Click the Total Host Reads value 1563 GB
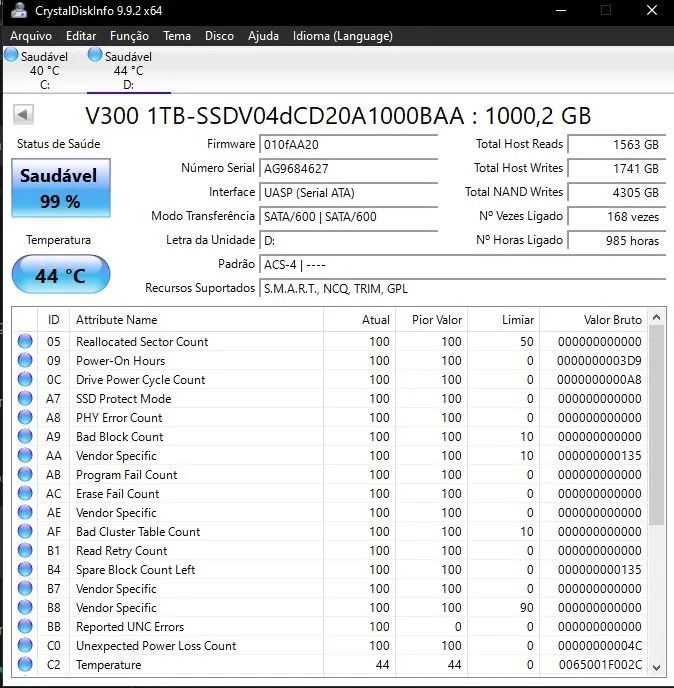 pyautogui.click(x=617, y=144)
